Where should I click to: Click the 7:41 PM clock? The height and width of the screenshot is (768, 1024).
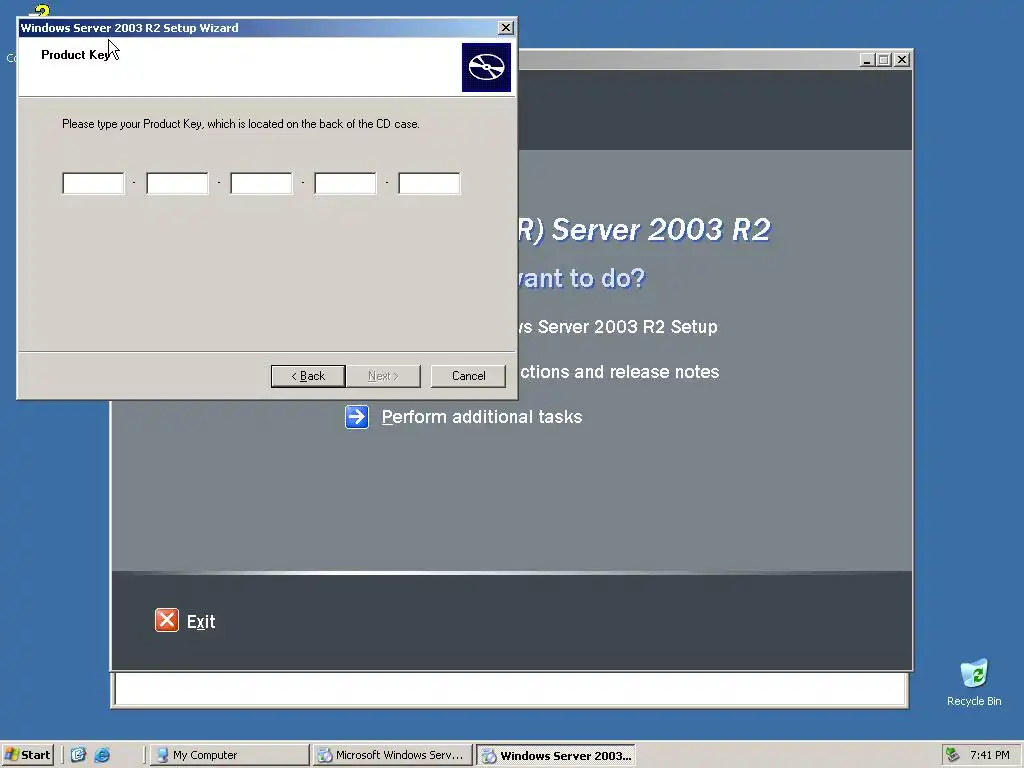pyautogui.click(x=989, y=755)
